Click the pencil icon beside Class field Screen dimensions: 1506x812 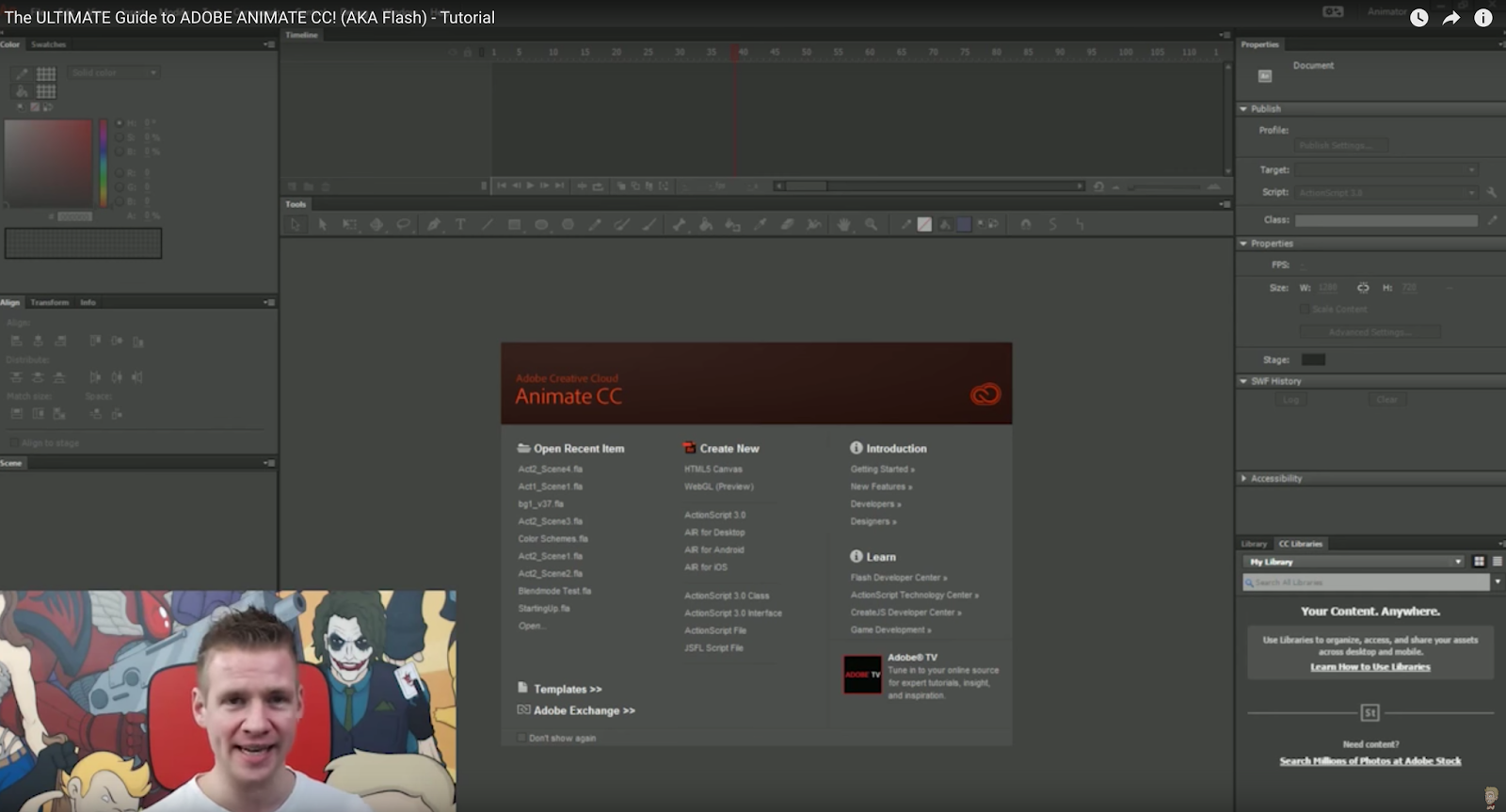pyautogui.click(x=1492, y=220)
